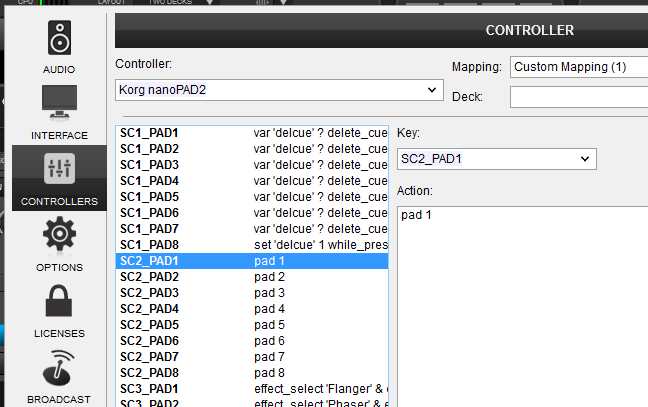The height and width of the screenshot is (407, 648).
Task: Select the SC2_PAD5 pad 5 row
Action: pyautogui.click(x=252, y=325)
